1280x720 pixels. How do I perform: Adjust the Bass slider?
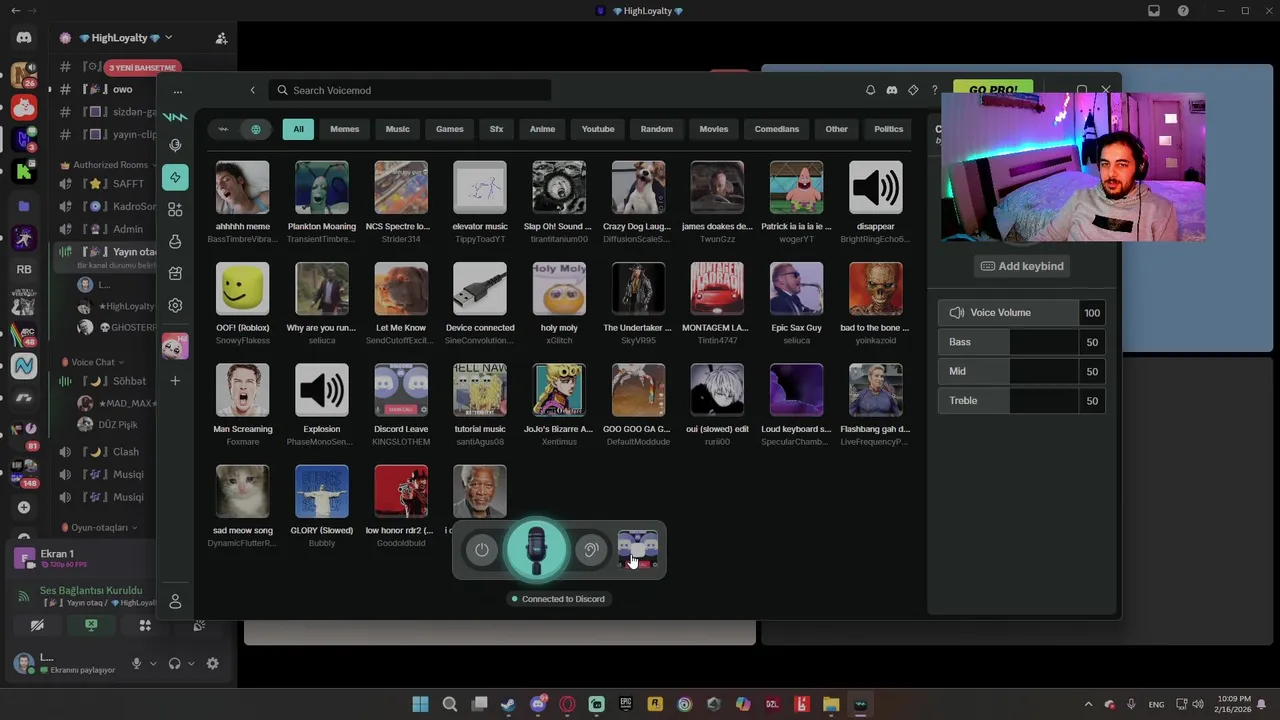pyautogui.click(x=1008, y=342)
